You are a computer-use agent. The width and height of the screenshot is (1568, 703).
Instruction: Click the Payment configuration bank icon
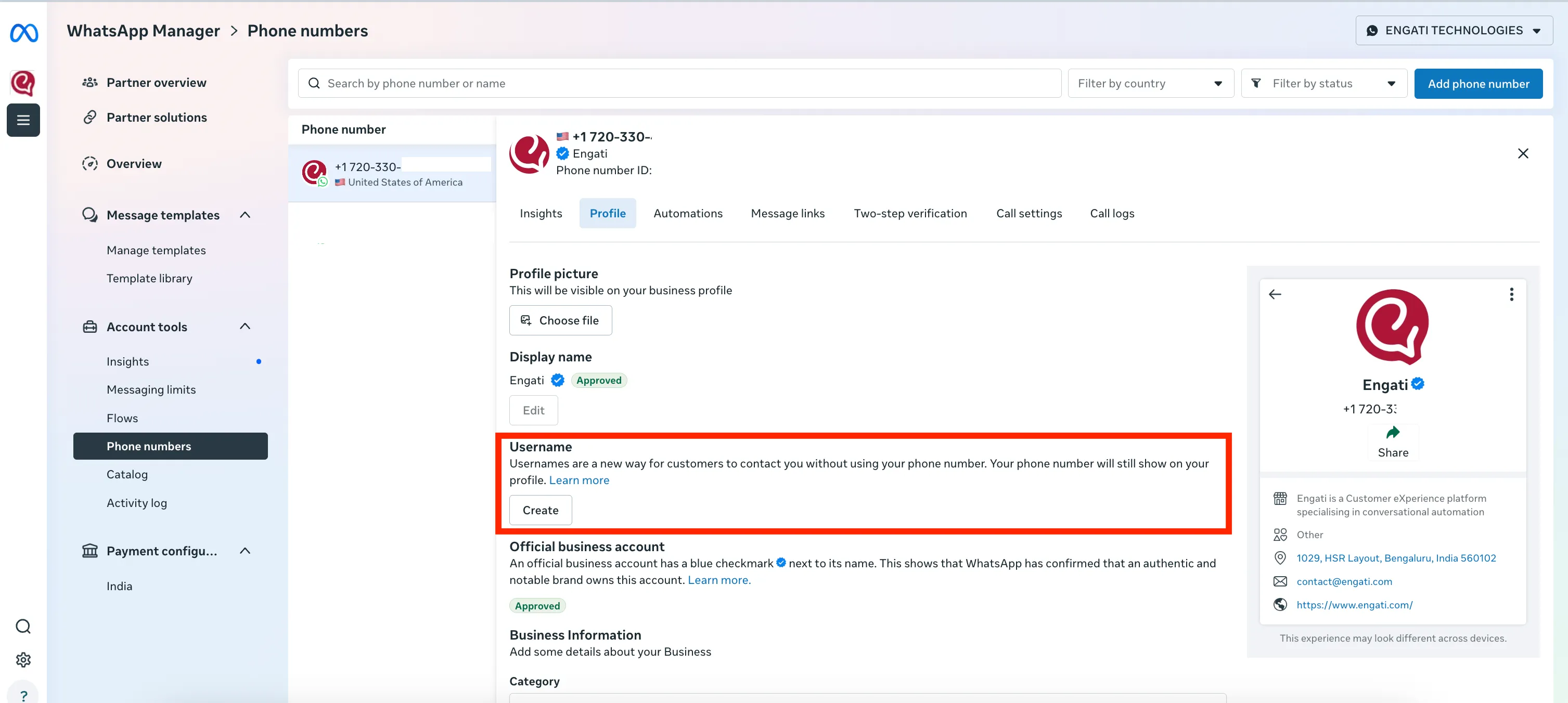pyautogui.click(x=90, y=550)
